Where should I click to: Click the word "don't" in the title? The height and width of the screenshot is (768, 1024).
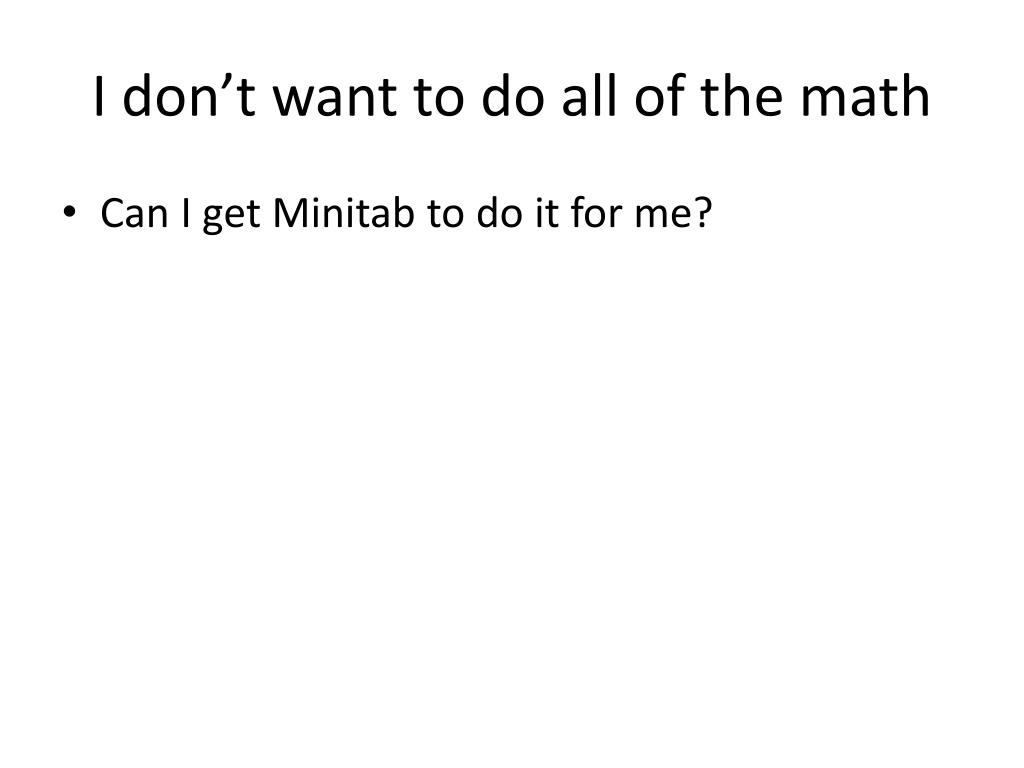pos(189,96)
